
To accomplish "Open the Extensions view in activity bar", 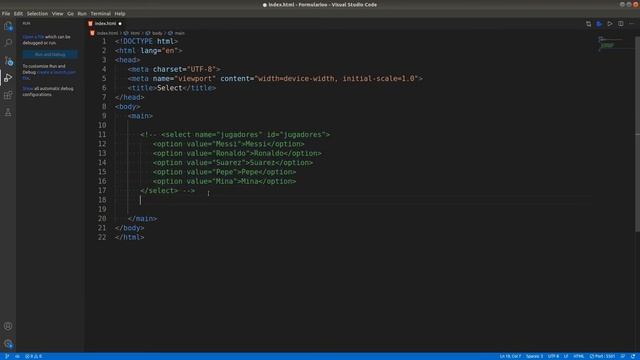I will click(8, 95).
